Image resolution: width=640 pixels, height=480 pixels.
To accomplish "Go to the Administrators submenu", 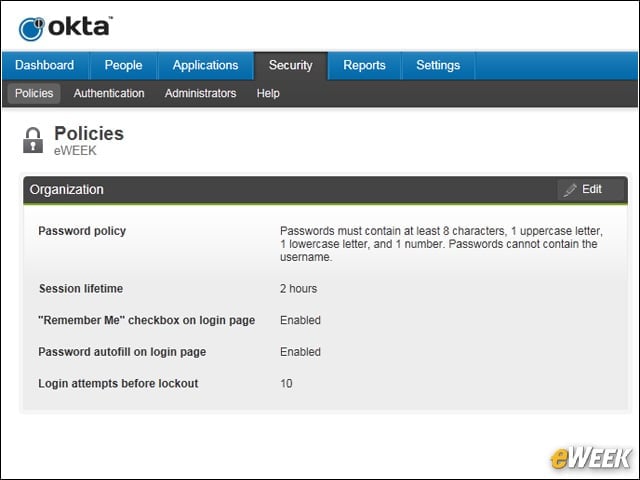I will (x=200, y=93).
